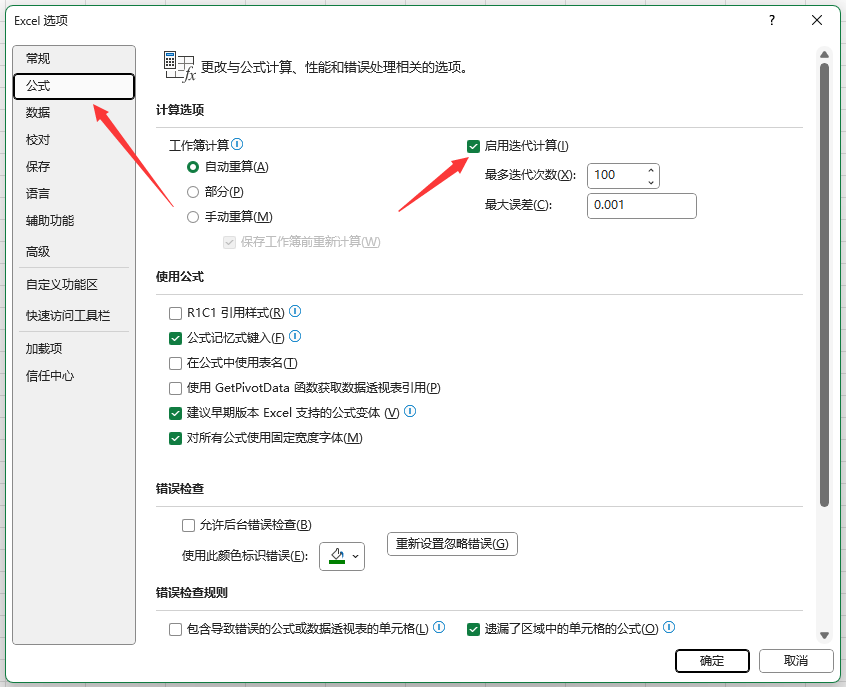Open the 语言 category
The width and height of the screenshot is (846, 687).
pyautogui.click(x=74, y=194)
